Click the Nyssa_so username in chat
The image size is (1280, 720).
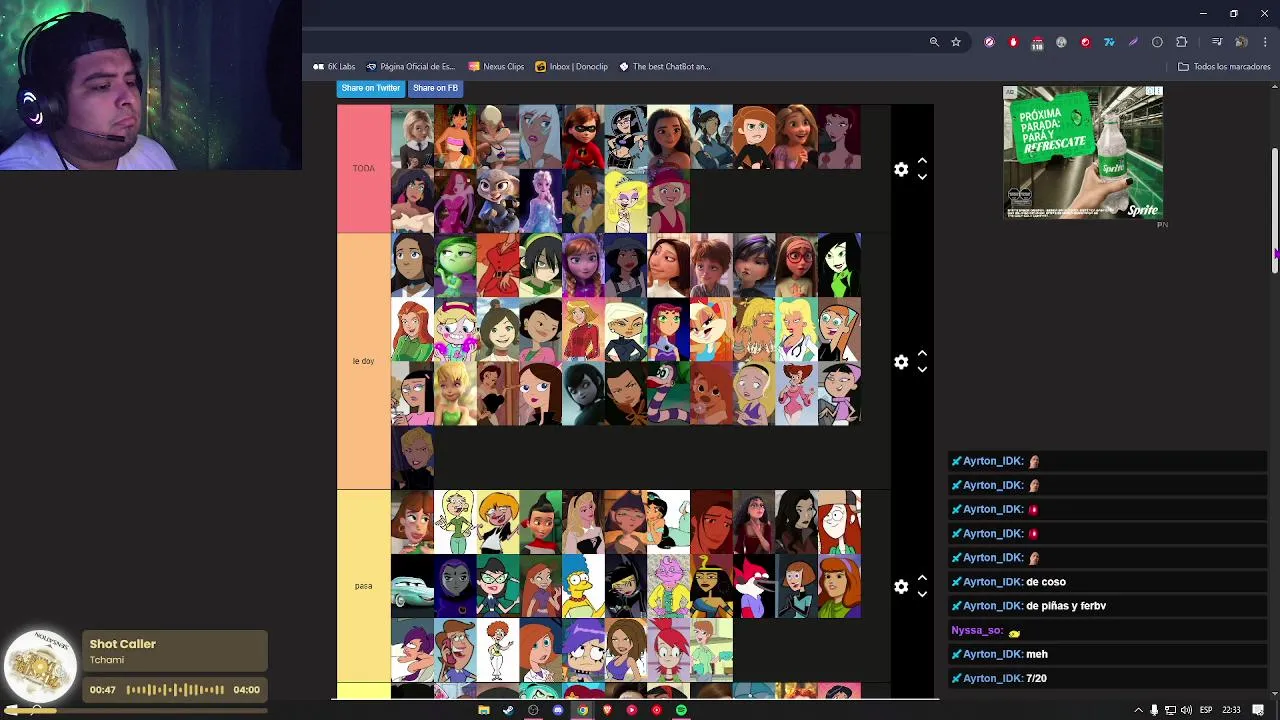tap(977, 631)
